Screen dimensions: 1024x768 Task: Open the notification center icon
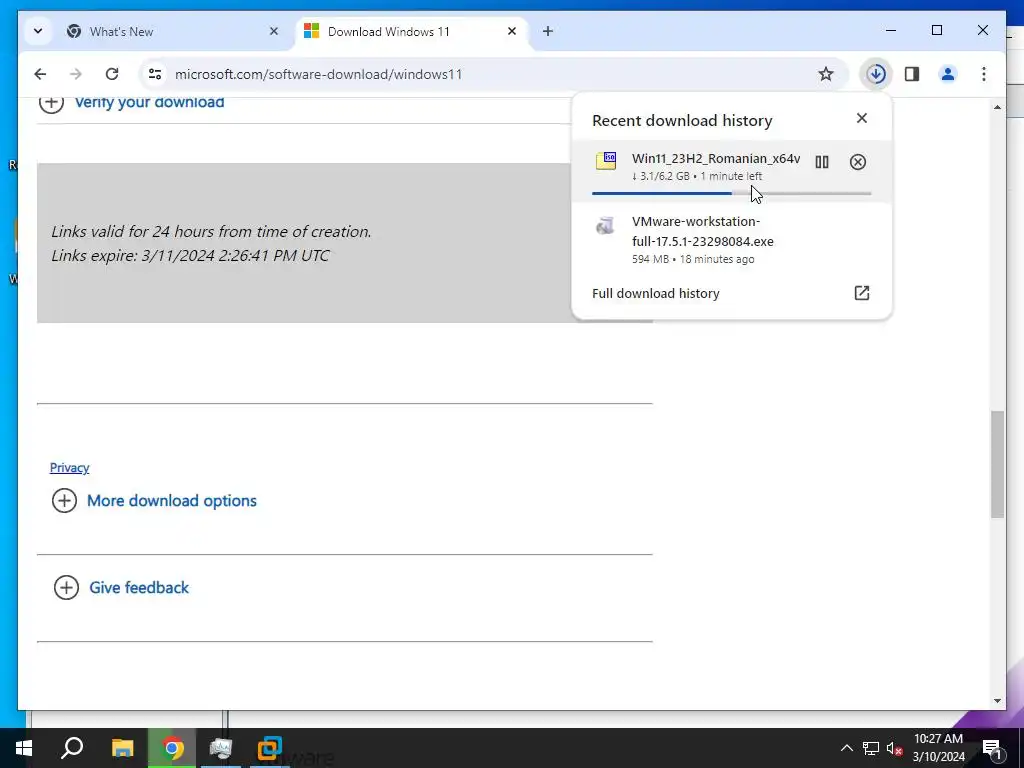(x=991, y=748)
